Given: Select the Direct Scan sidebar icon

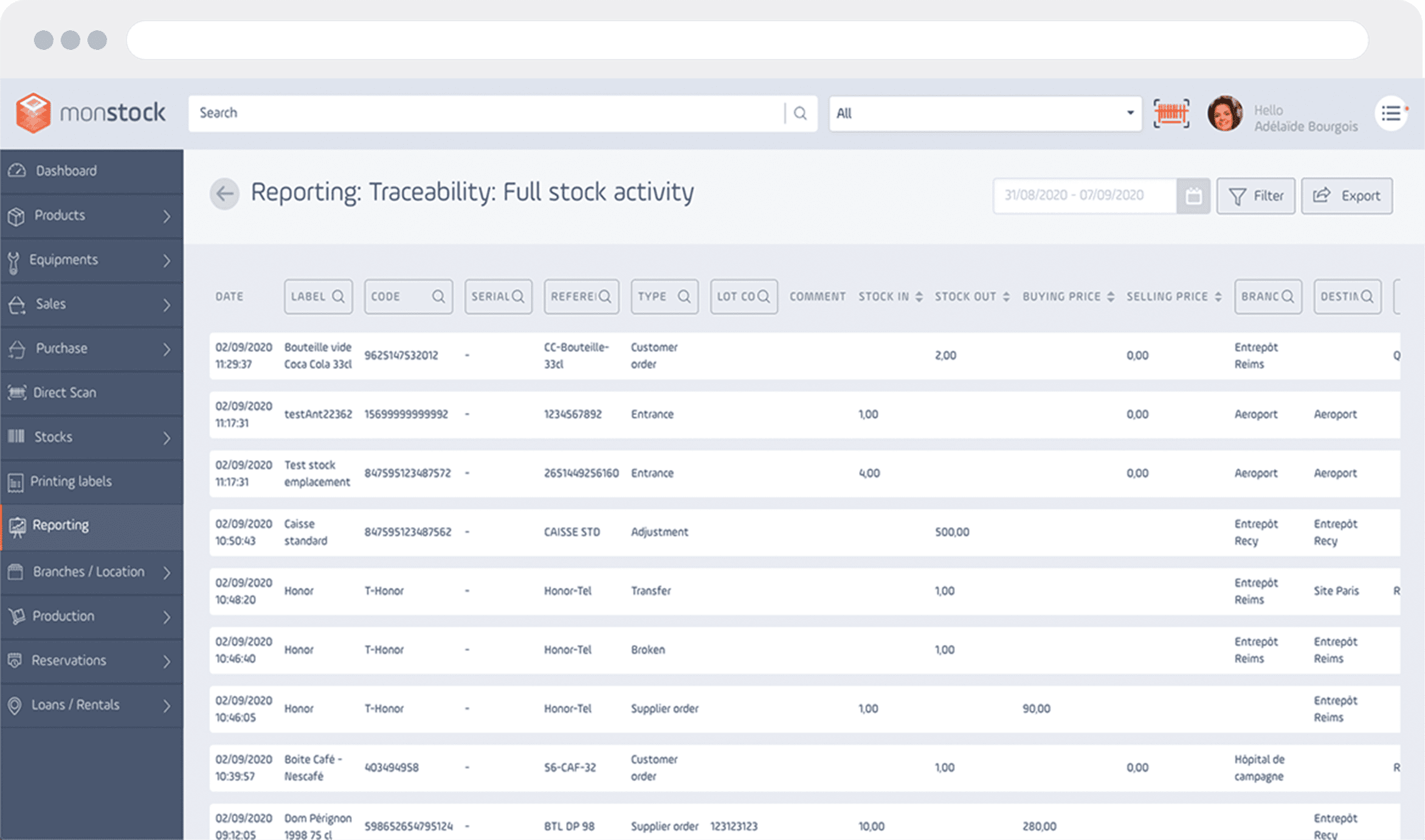Looking at the screenshot, I should click(16, 393).
